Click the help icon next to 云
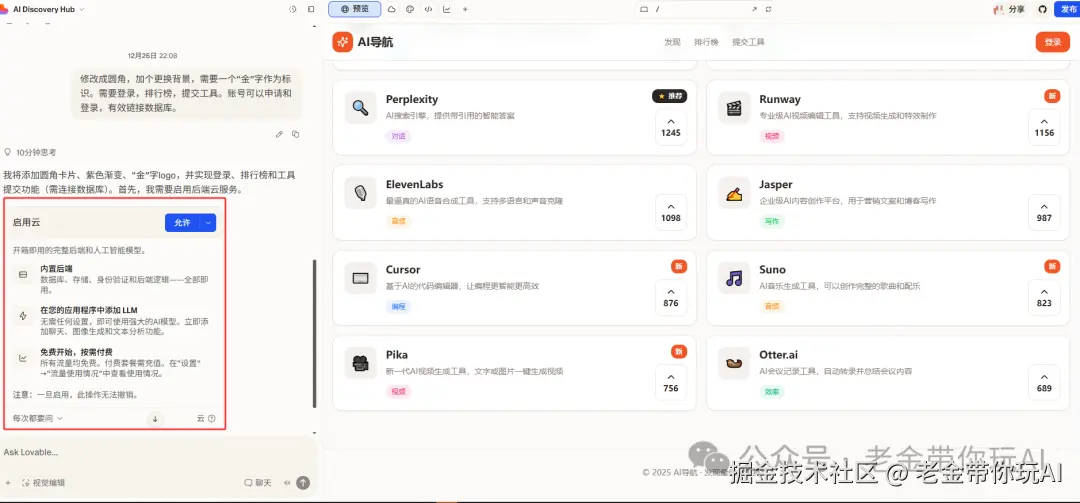 click(211, 418)
